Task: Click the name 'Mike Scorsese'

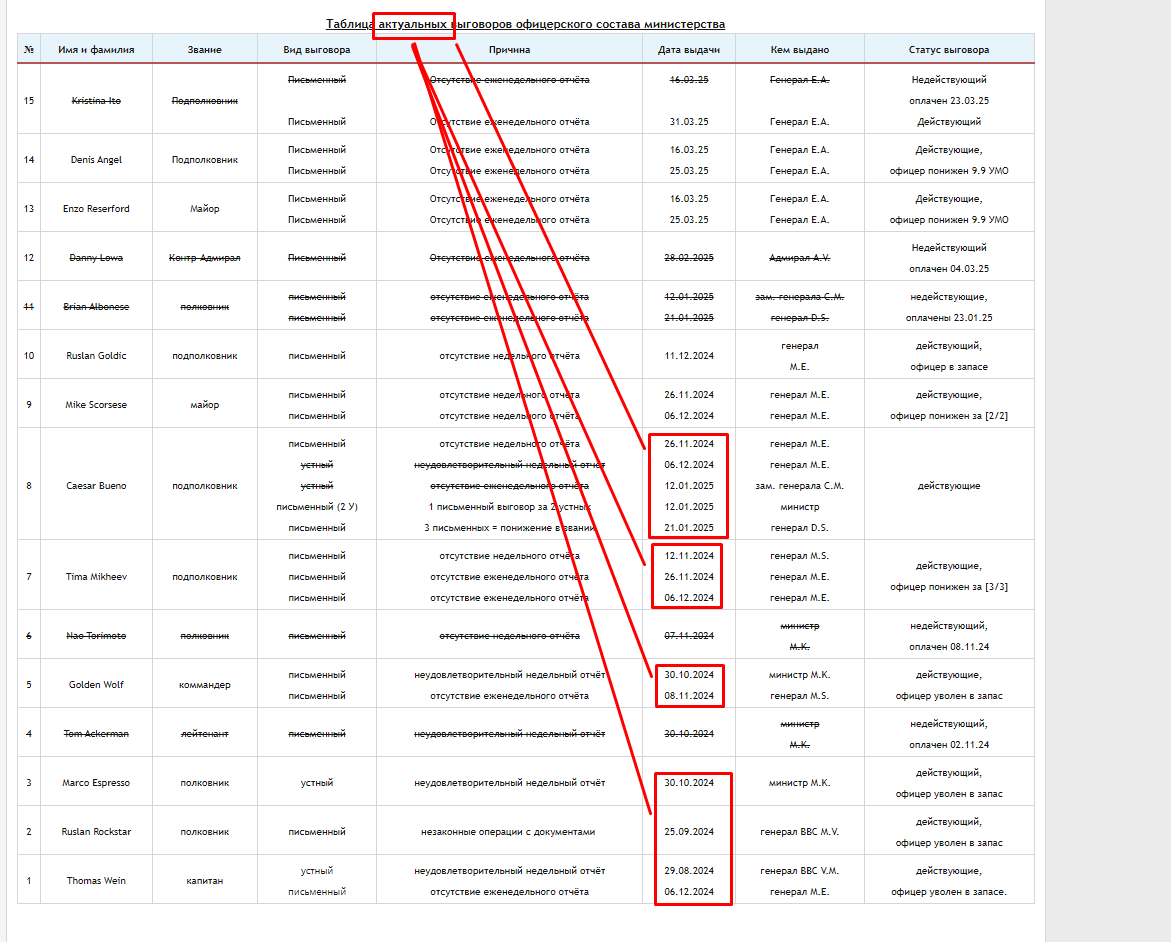Action: pos(96,405)
